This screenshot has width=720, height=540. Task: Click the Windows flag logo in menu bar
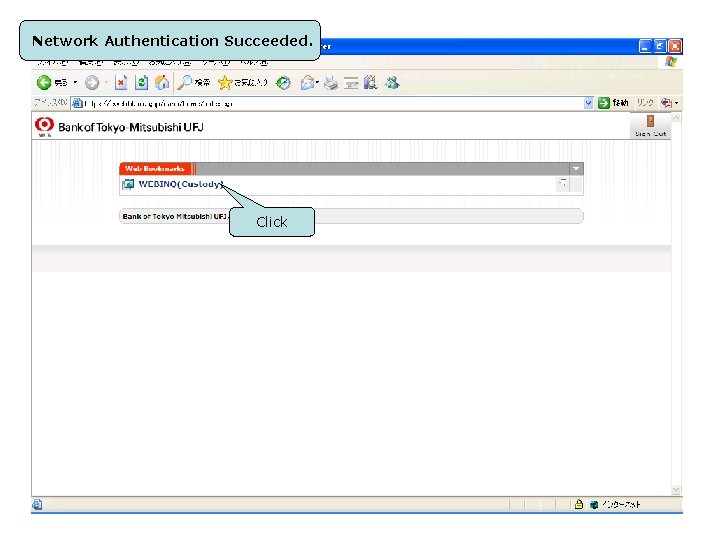point(670,62)
